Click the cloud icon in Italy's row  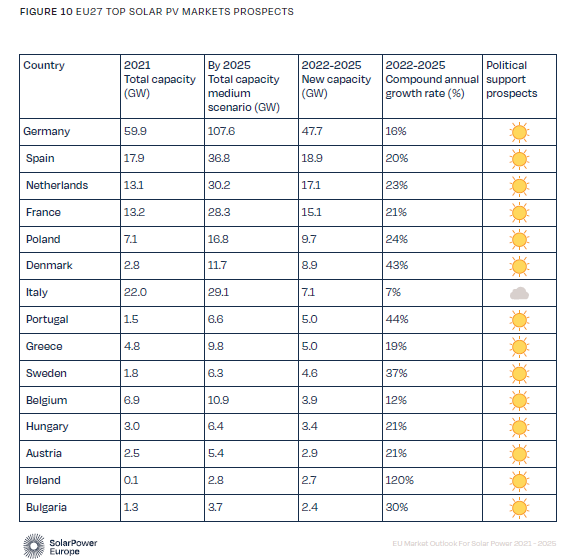[519, 293]
